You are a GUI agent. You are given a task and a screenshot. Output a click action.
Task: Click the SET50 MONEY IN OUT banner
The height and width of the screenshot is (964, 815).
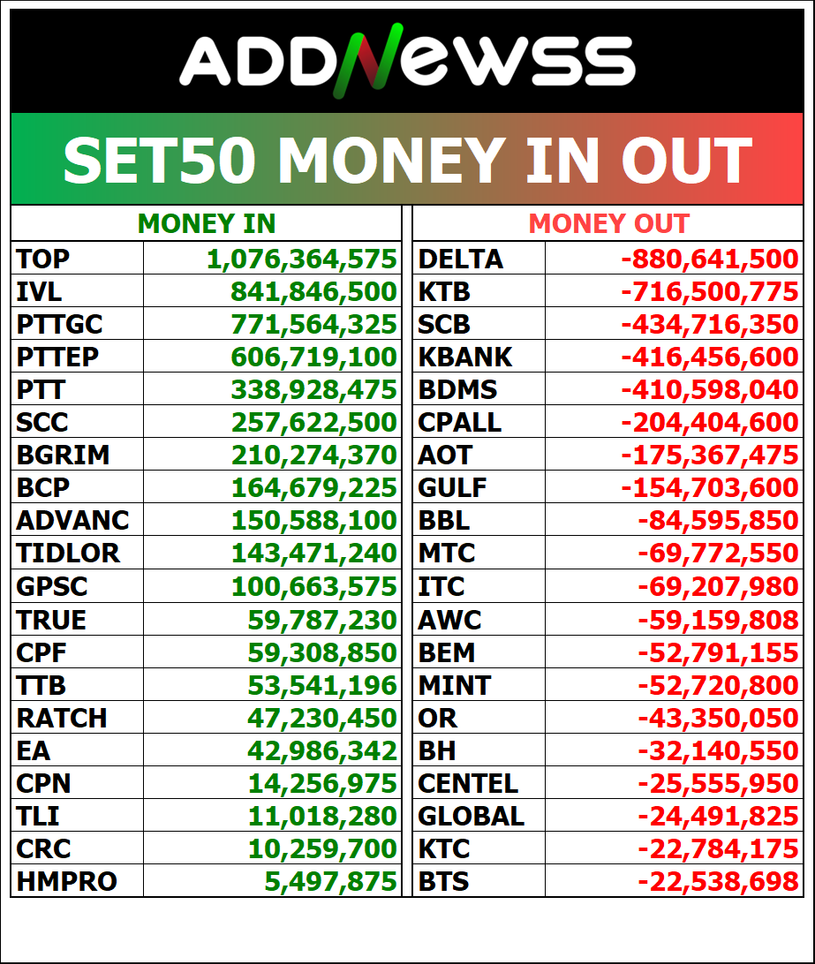pos(407,159)
